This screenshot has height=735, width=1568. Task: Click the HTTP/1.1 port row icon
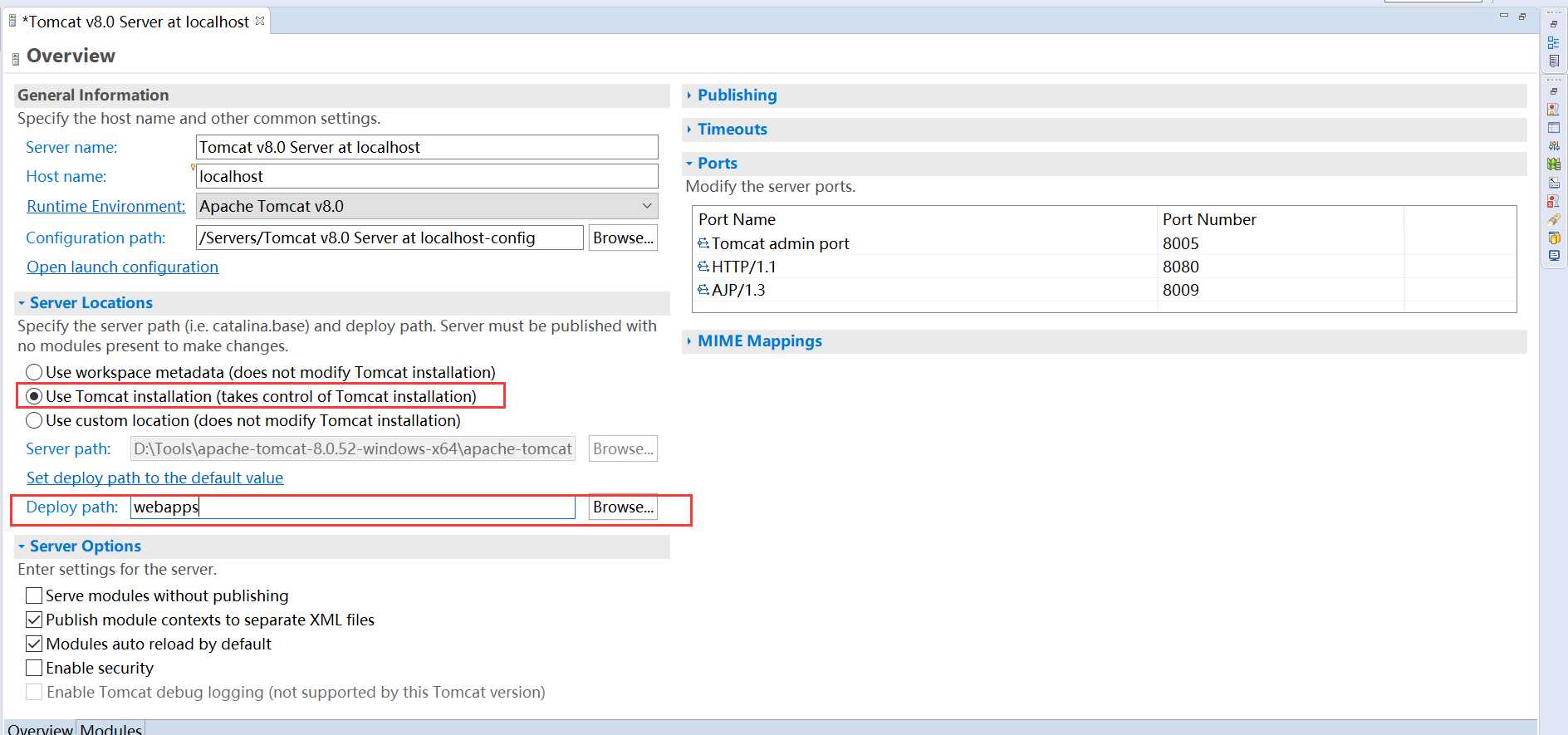point(703,267)
